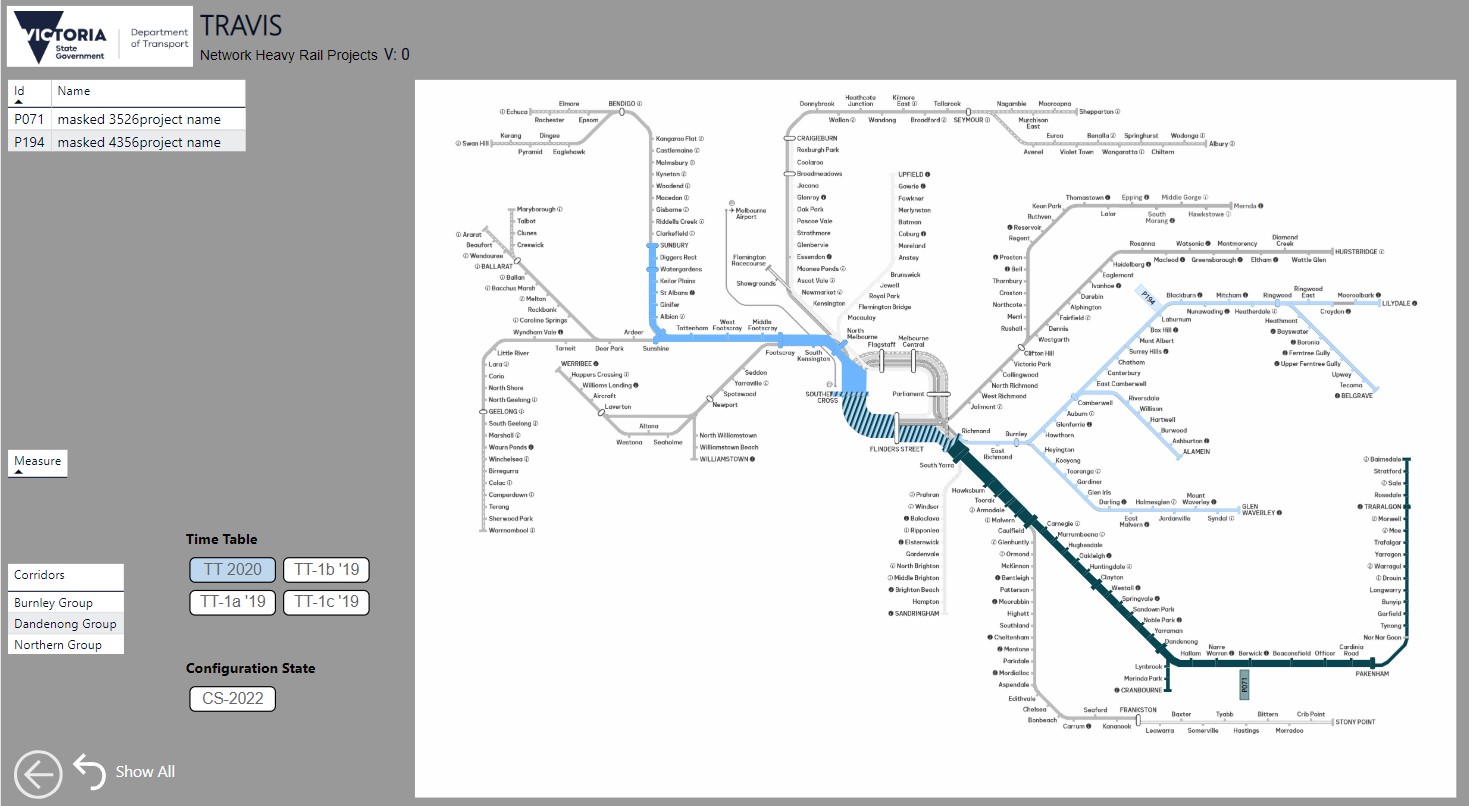The height and width of the screenshot is (806, 1469).
Task: Click the Show All undo arrow icon
Action: (90, 771)
